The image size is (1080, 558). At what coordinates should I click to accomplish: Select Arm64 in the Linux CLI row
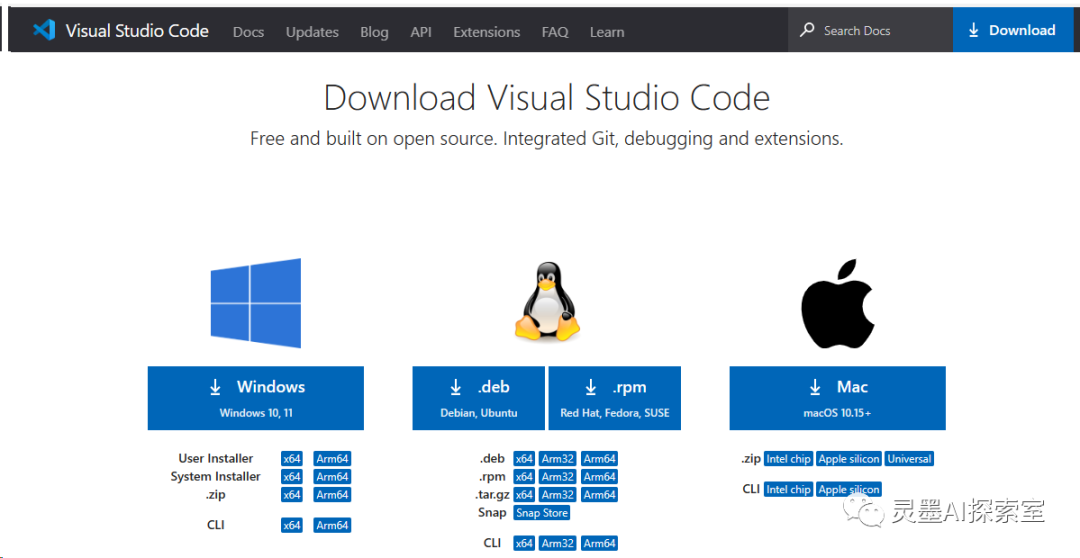click(599, 543)
